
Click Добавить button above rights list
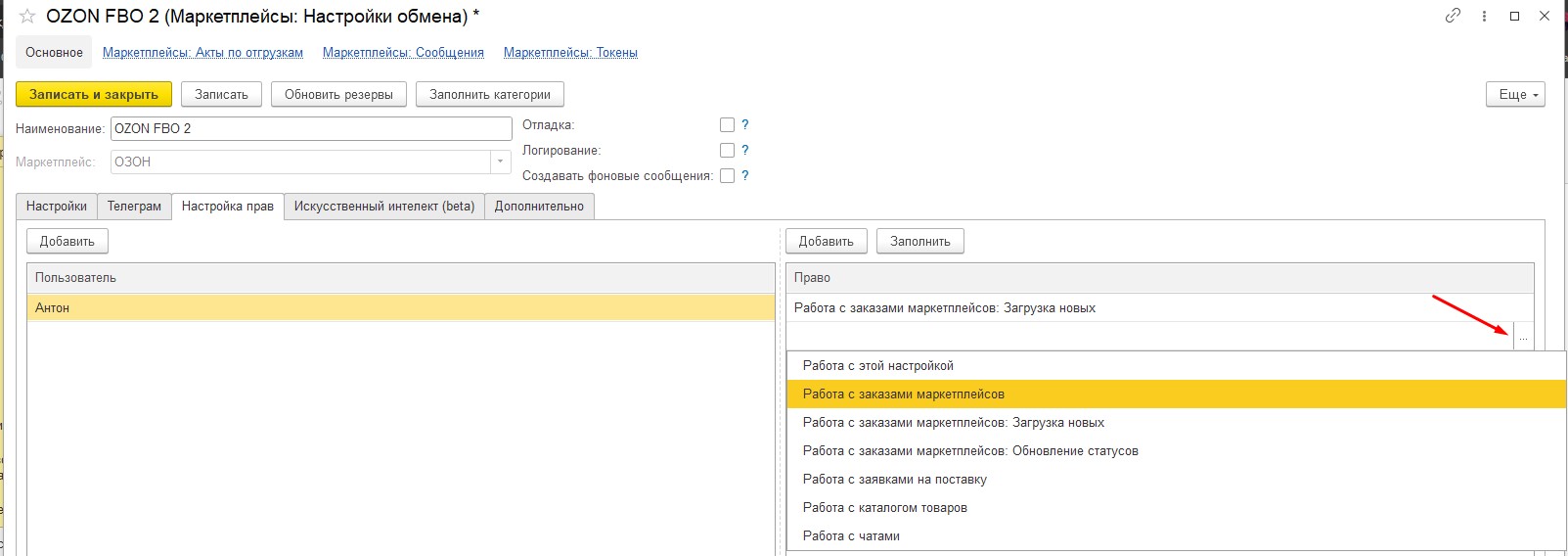click(827, 241)
